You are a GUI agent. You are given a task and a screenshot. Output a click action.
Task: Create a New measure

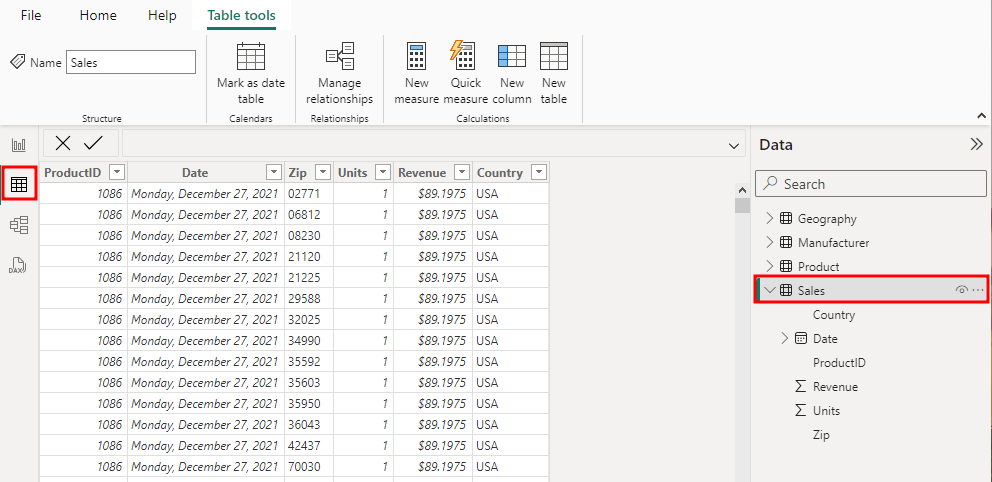pos(417,73)
